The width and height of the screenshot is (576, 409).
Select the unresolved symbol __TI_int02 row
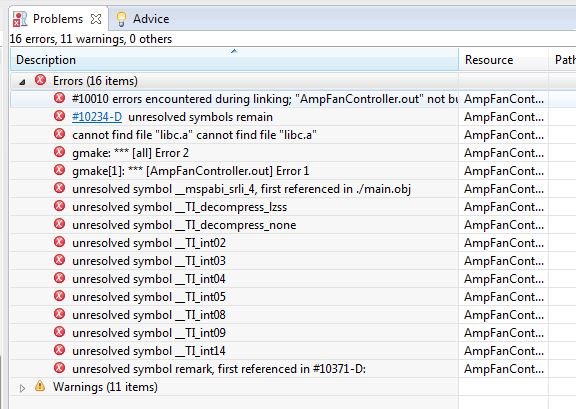pos(293,243)
